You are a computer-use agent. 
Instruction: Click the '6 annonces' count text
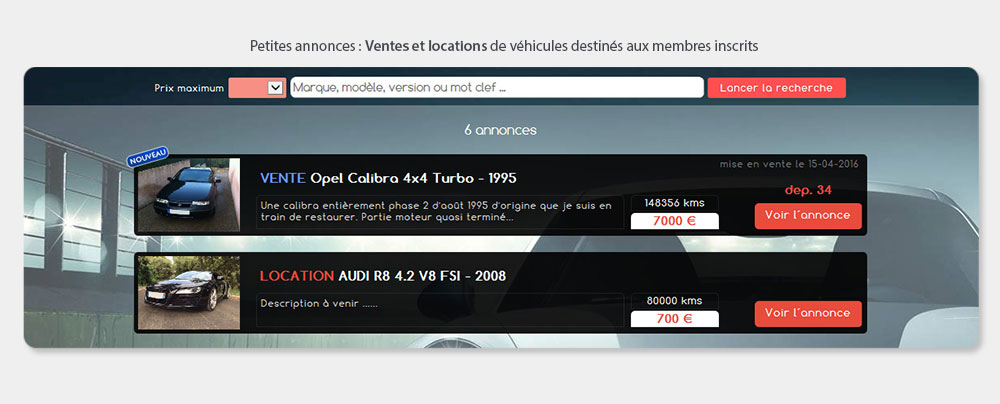point(501,130)
